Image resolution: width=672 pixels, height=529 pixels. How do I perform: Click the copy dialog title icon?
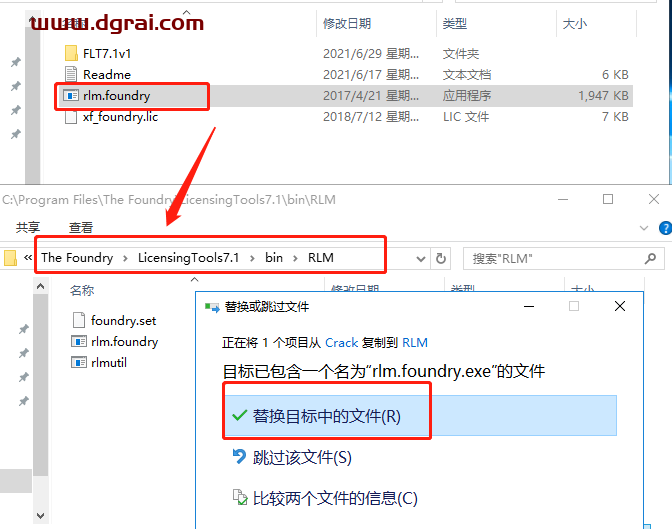click(x=212, y=307)
